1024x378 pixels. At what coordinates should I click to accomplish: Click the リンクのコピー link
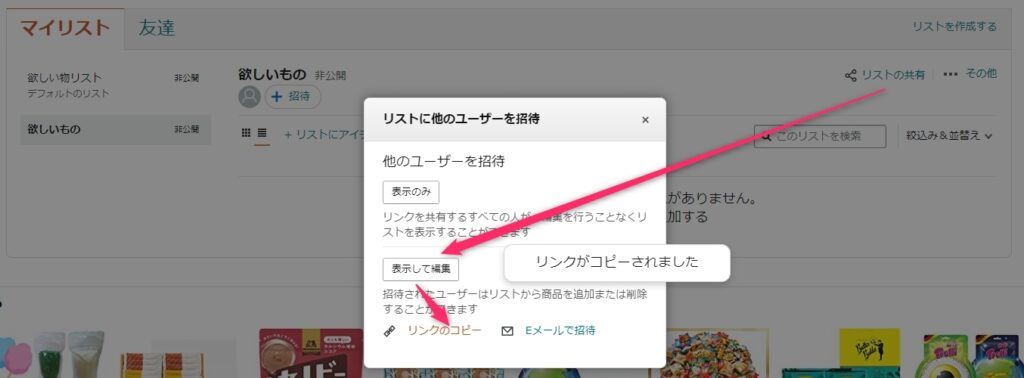pos(444,330)
